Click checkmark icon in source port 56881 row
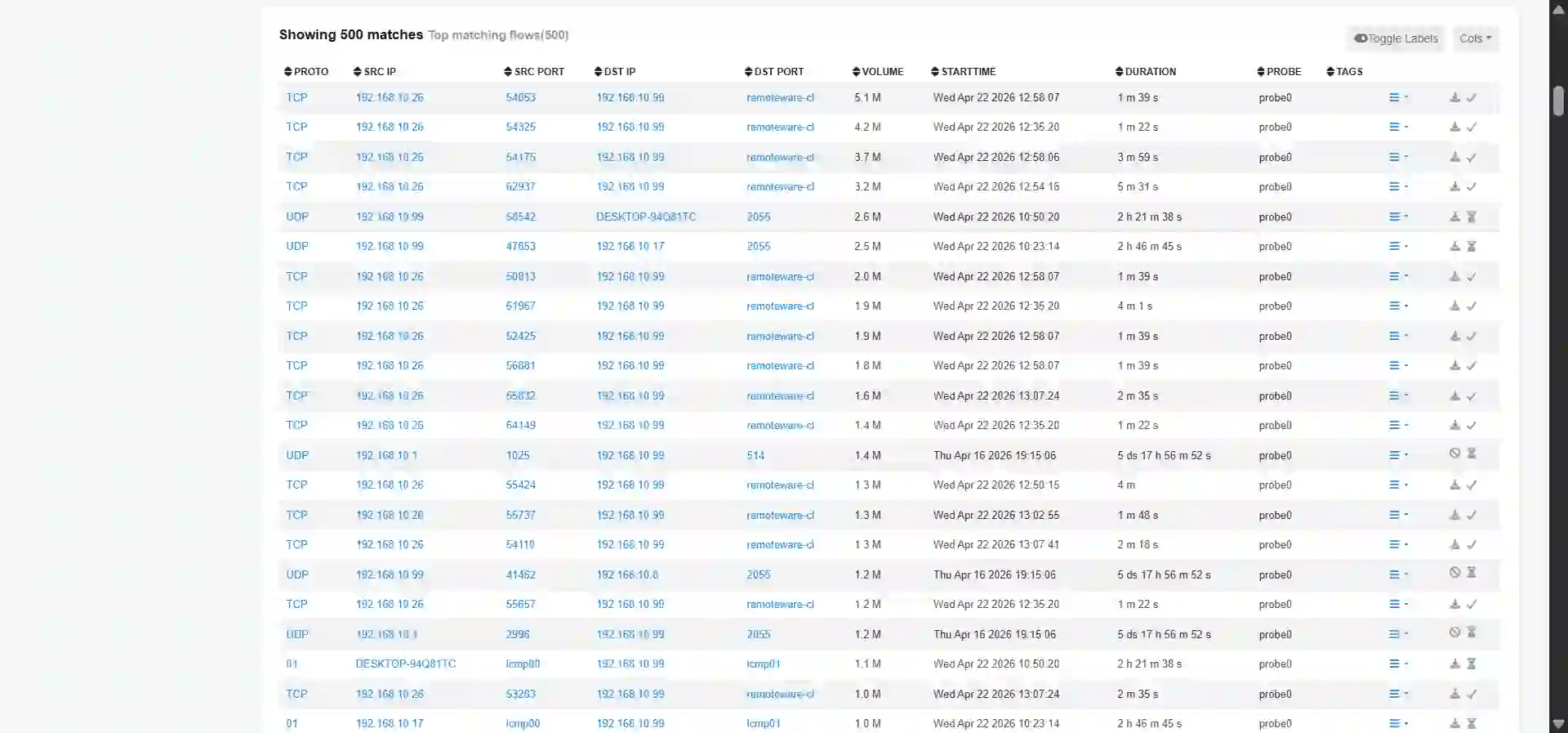1568x733 pixels. tap(1472, 366)
